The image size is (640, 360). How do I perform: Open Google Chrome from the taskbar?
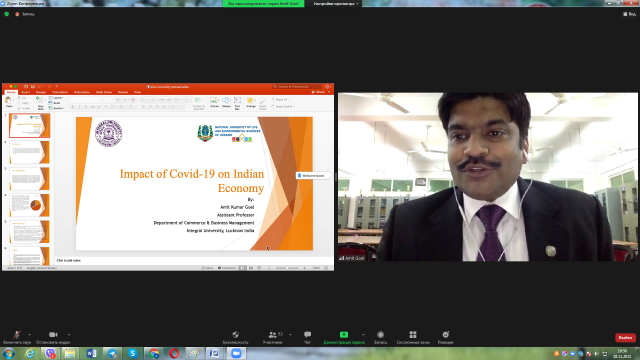154,353
